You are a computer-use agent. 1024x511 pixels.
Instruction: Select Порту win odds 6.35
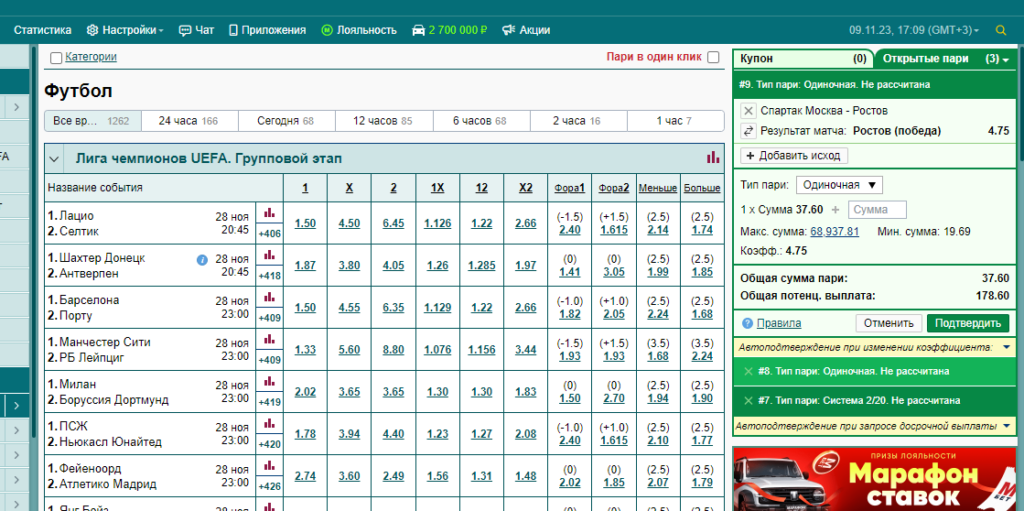coord(393,308)
